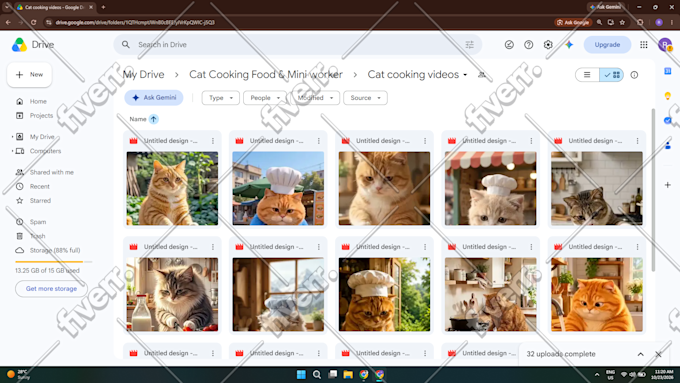Open Chrome extensions puzzle icon

coord(640,22)
